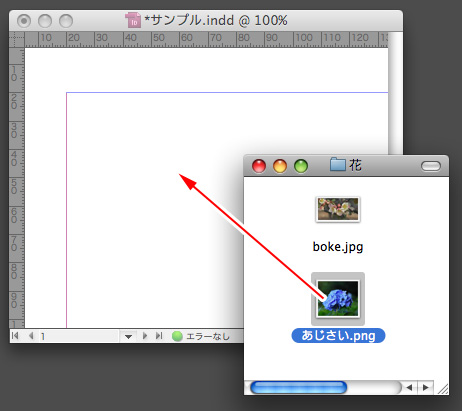Go to the first page arrow

point(15,336)
